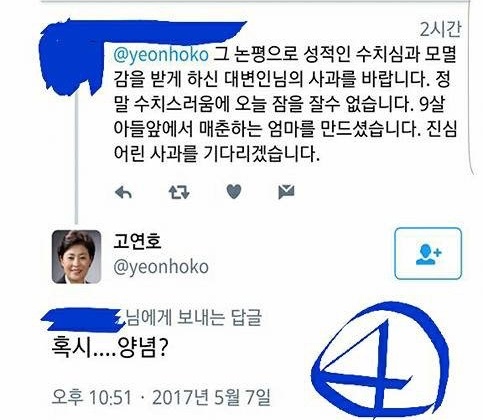Send via direct message envelope icon
Screen dimensions: 483x420
point(286,192)
